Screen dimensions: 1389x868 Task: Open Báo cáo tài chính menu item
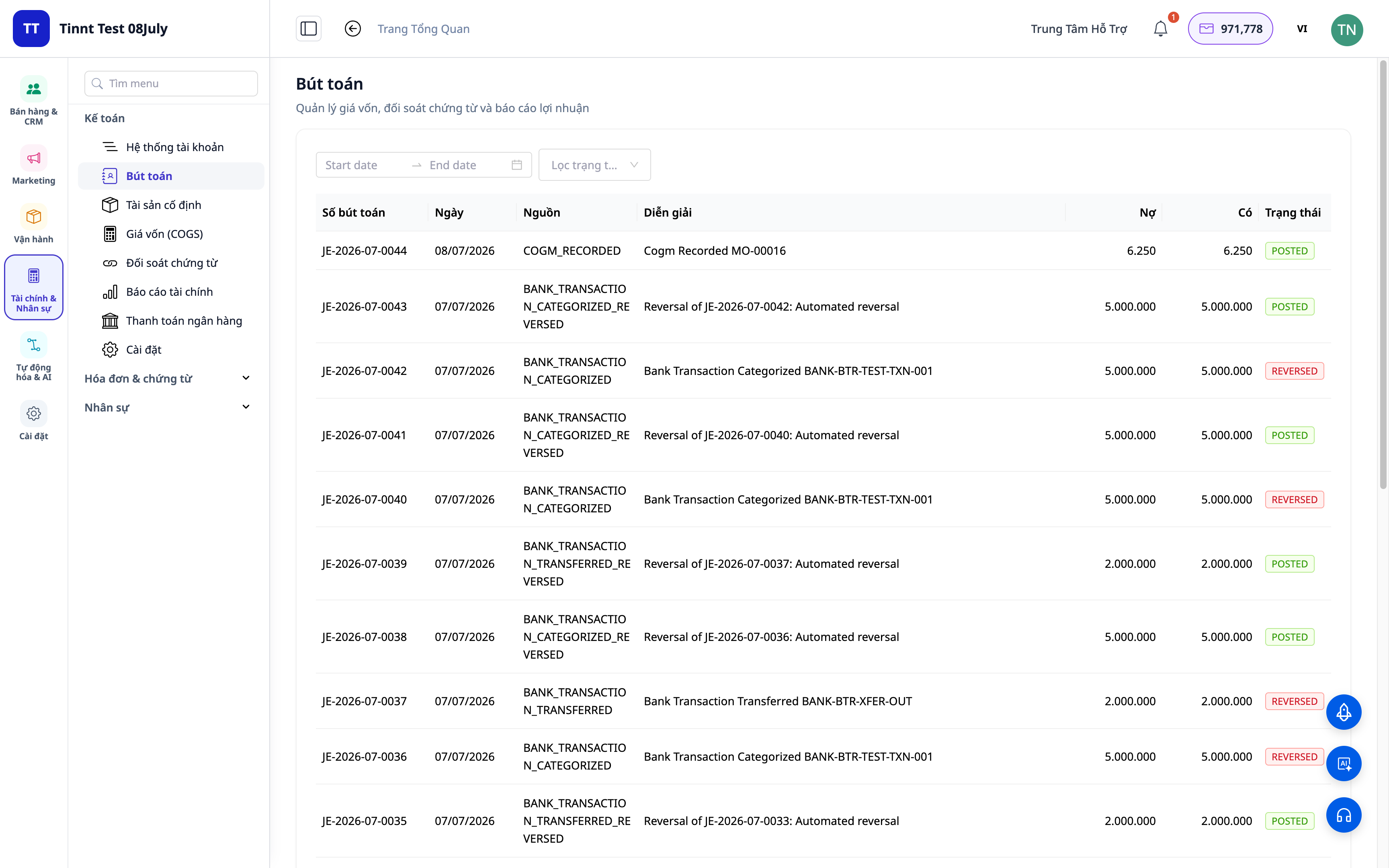coord(171,292)
